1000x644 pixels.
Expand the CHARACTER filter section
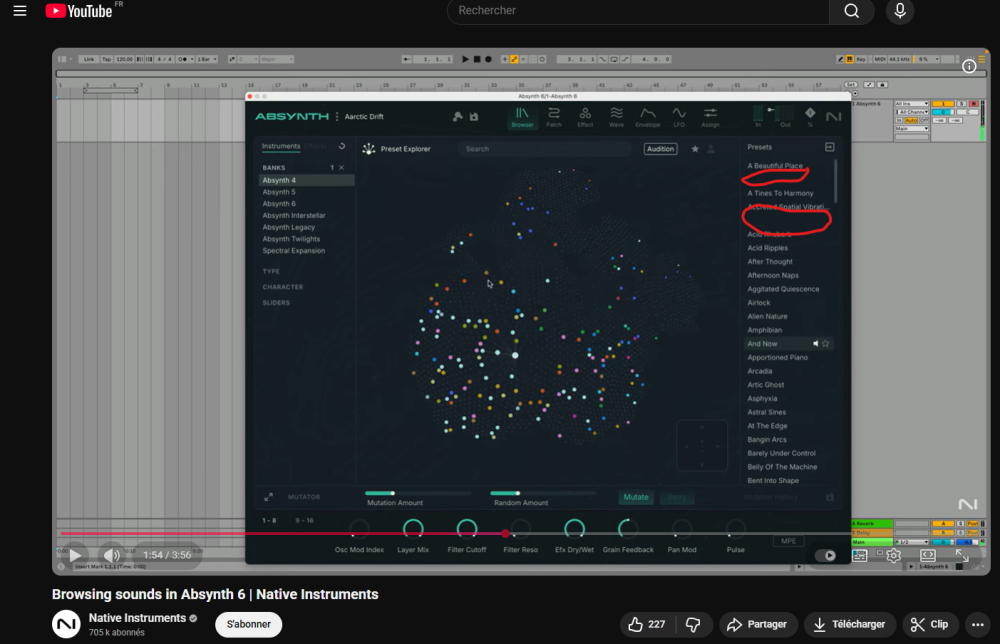pos(283,287)
